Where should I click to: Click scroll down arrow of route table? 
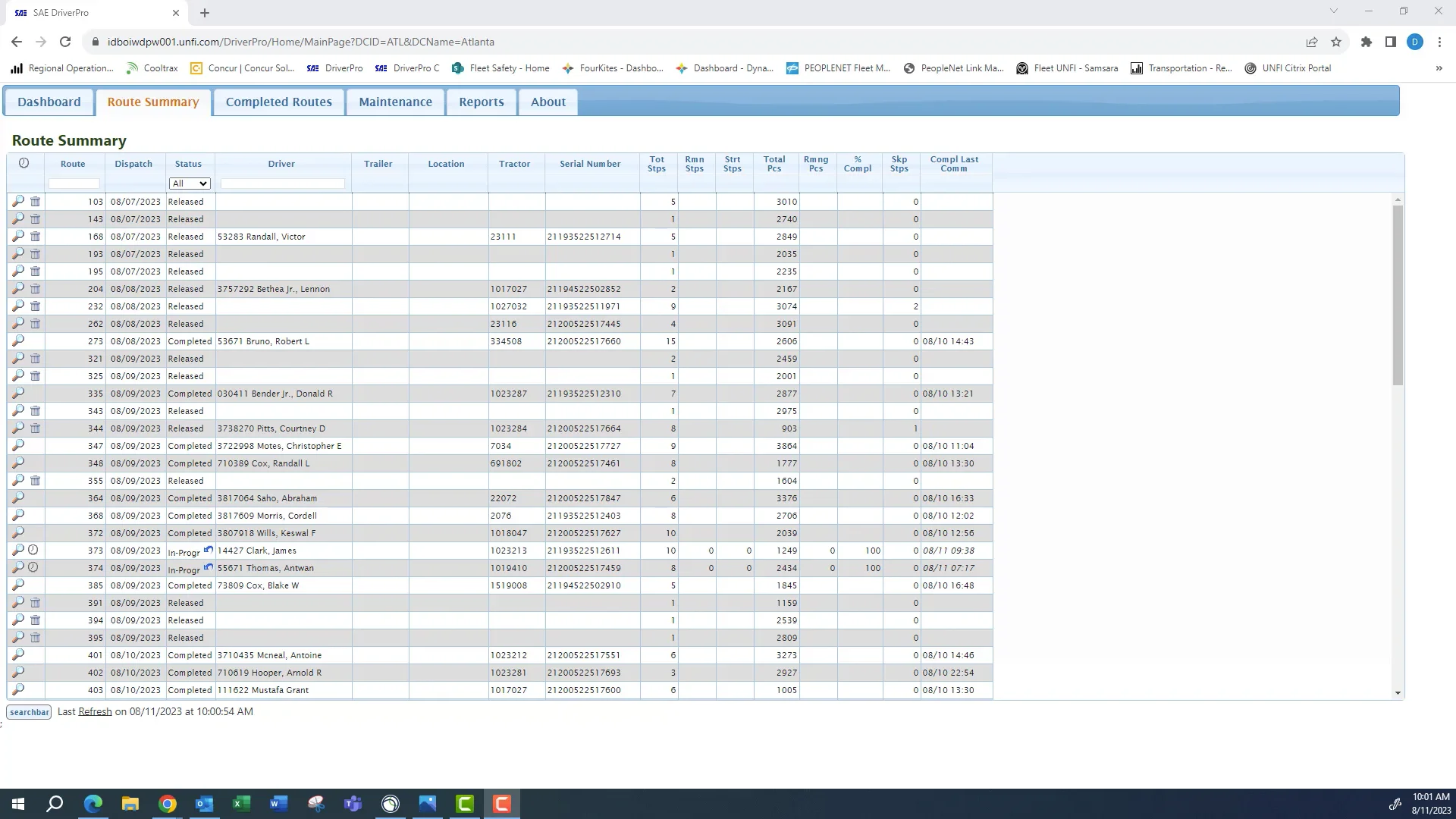click(1398, 692)
